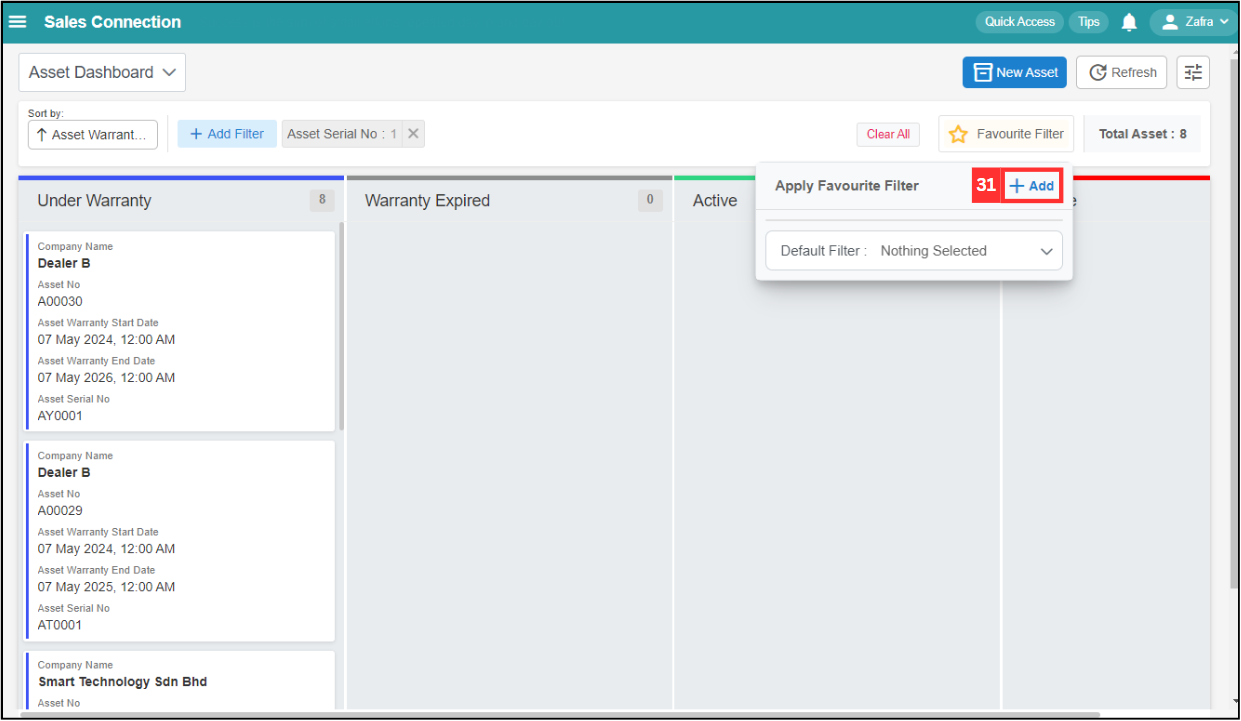Click the Under Warranty count badge 8
Image resolution: width=1241 pixels, height=721 pixels.
click(x=322, y=200)
